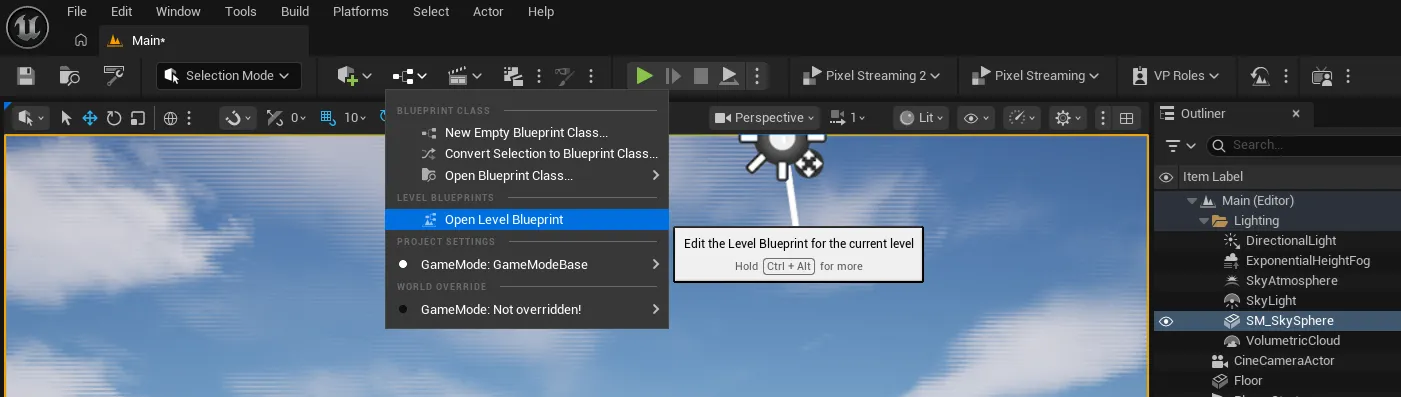The image size is (1401, 397).
Task: Click the green Play button
Action: [644, 75]
